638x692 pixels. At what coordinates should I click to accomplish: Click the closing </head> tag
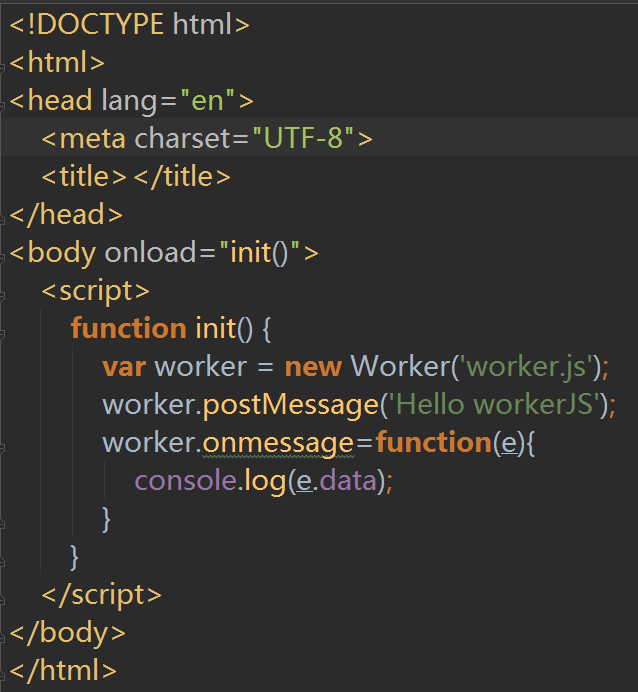click(66, 214)
